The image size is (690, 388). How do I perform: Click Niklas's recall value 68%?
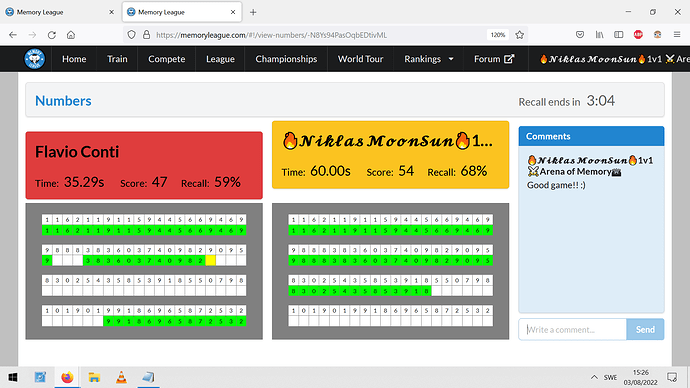click(x=473, y=171)
